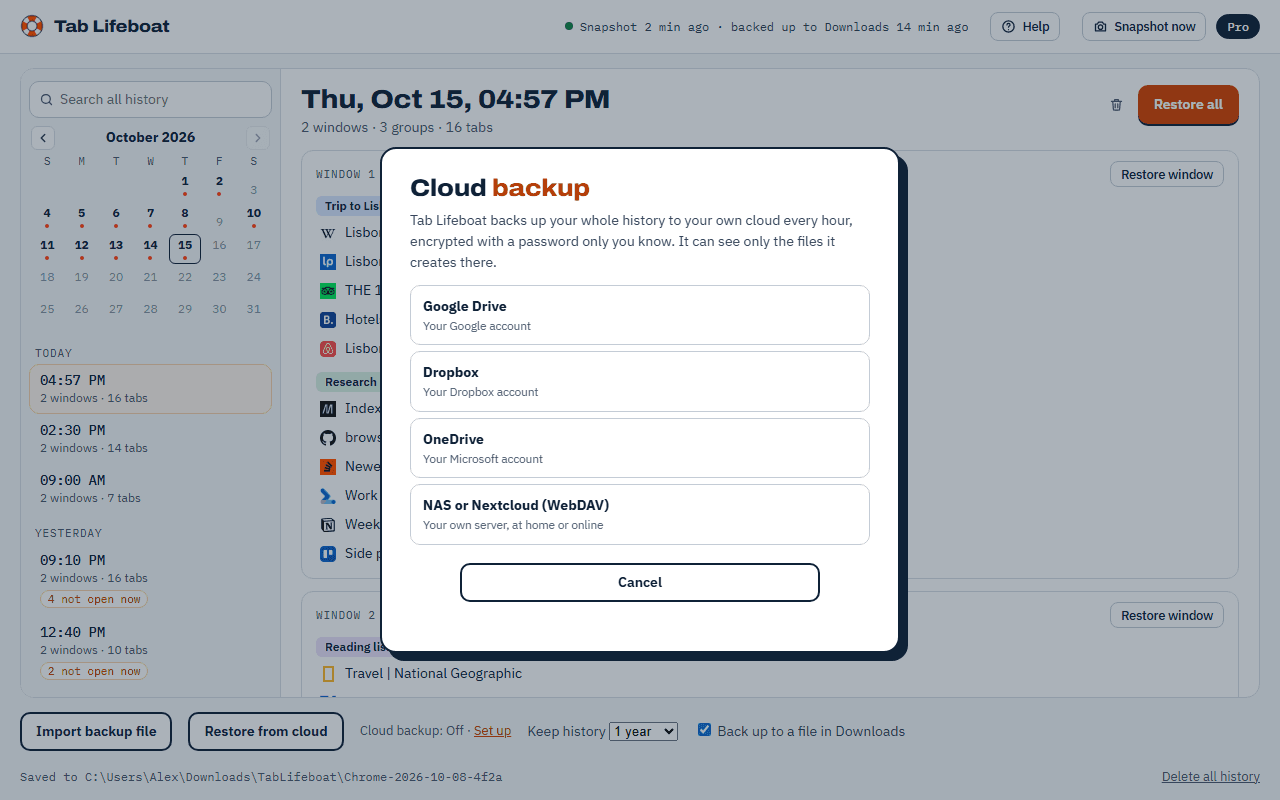Go to next month in calendar

(258, 138)
